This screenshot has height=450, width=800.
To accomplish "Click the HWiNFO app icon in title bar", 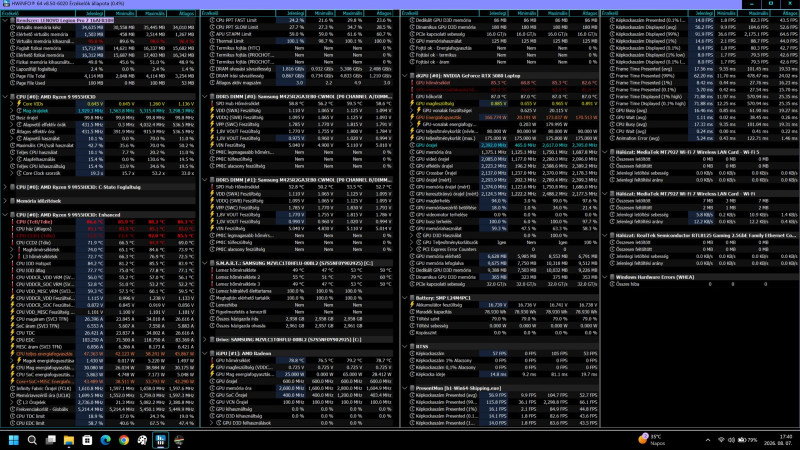I will [x=6, y=4].
